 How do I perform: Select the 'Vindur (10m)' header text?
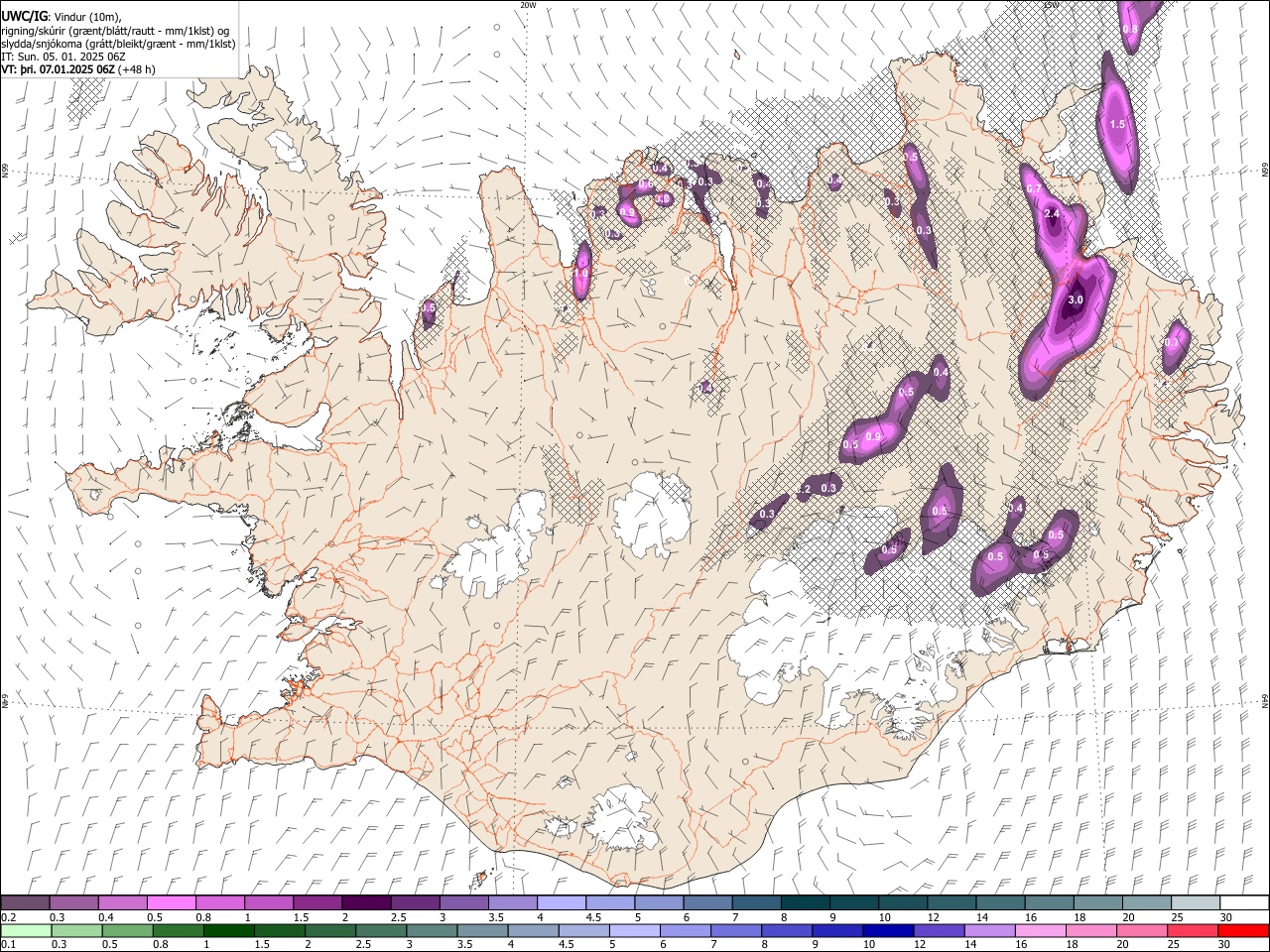click(88, 17)
